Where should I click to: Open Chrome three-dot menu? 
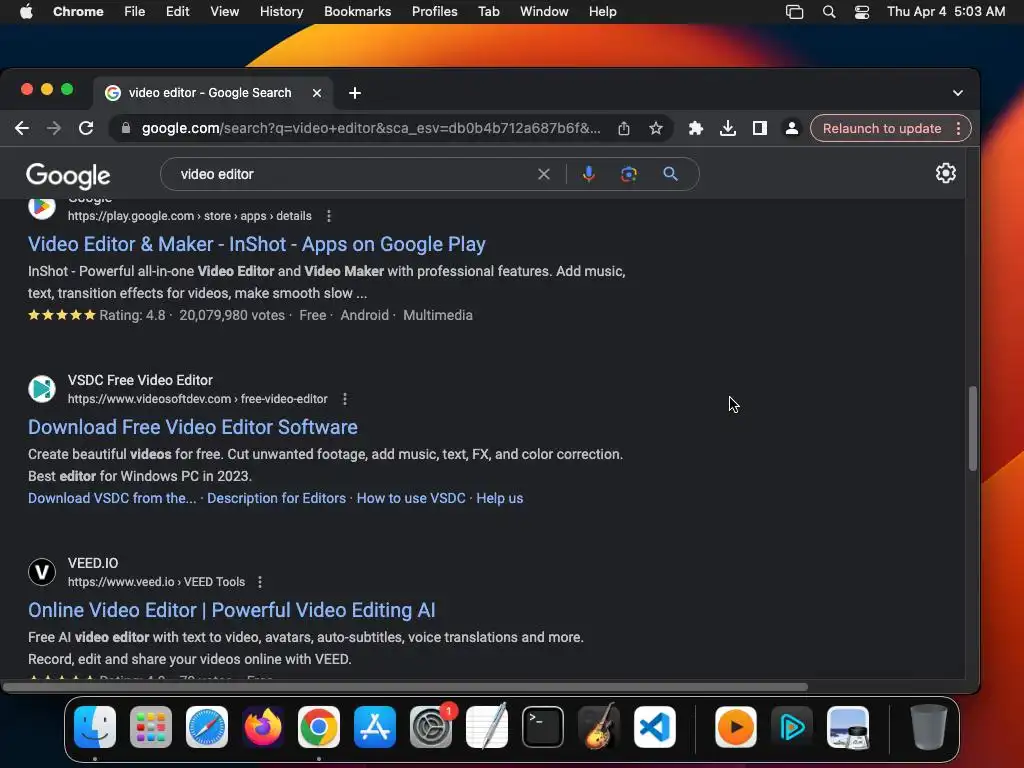coord(958,128)
